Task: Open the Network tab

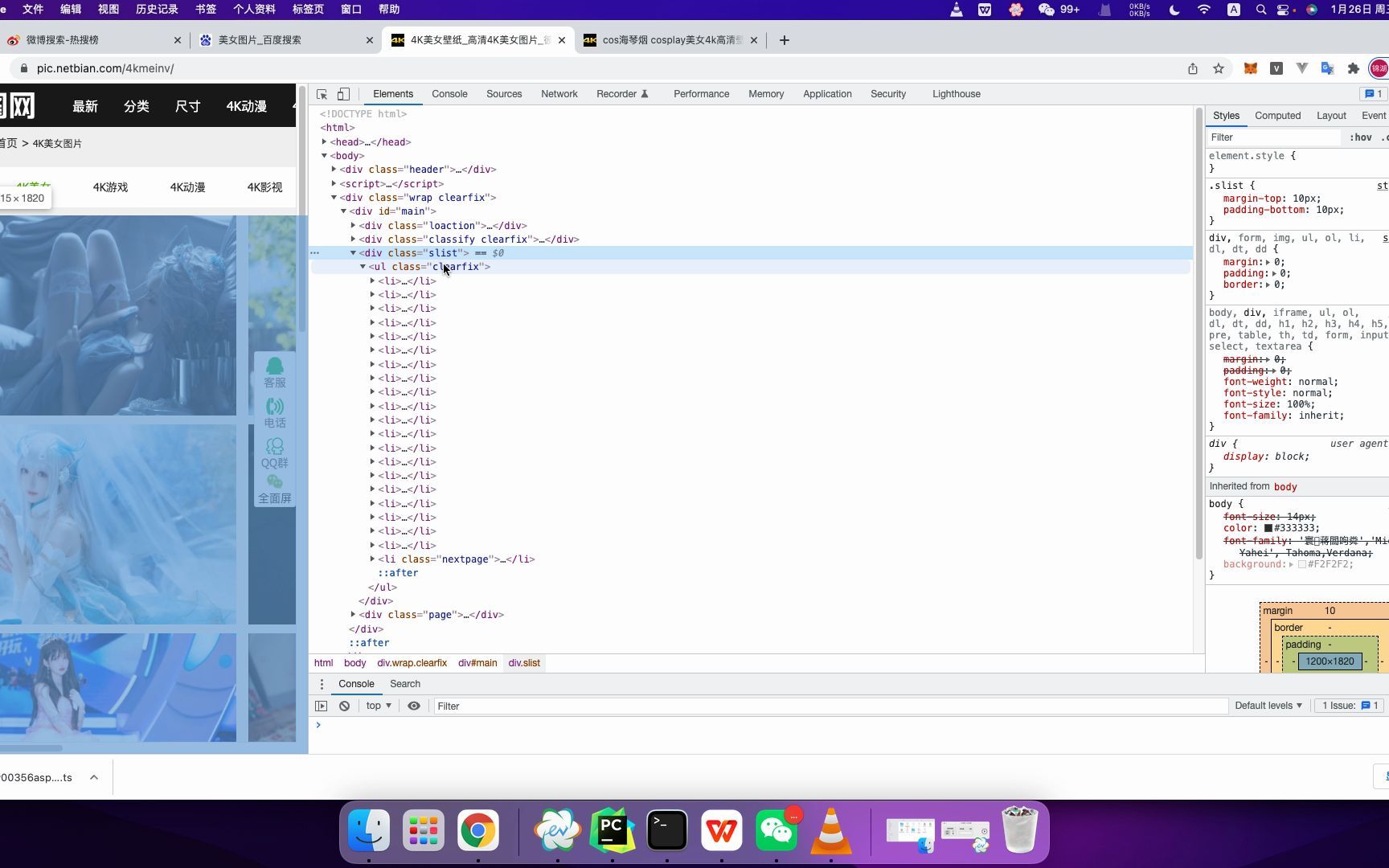Action: 559,94
